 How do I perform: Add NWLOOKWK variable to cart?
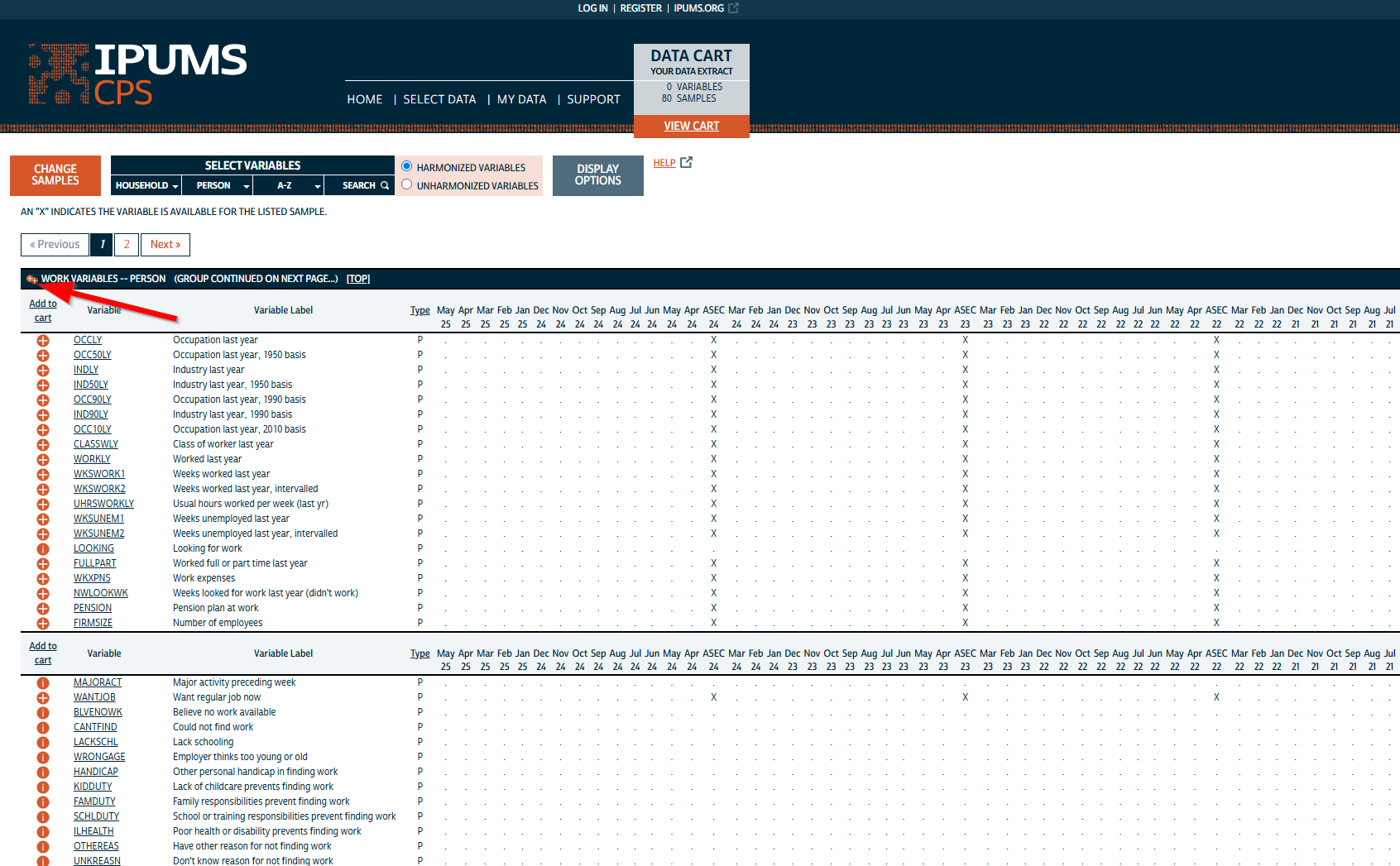(43, 594)
